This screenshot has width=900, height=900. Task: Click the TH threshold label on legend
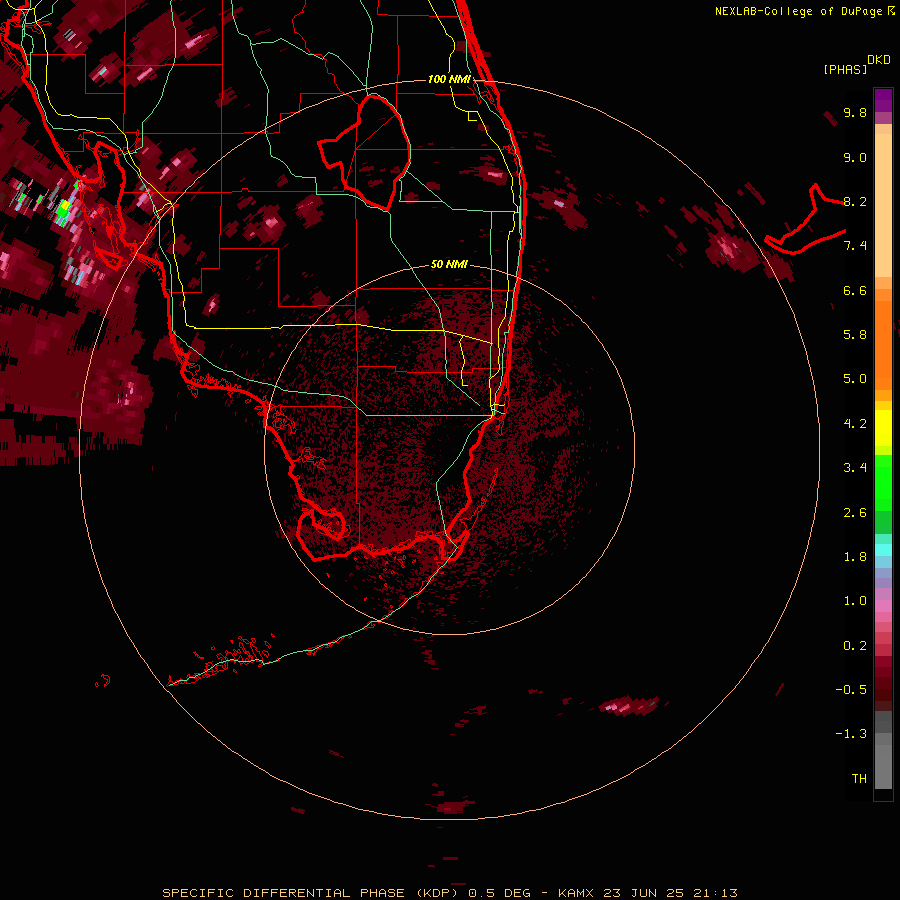[859, 779]
